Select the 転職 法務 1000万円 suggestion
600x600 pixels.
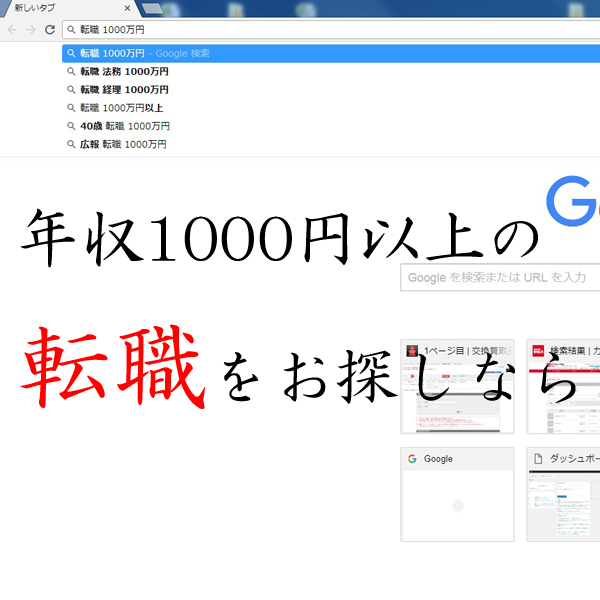(x=124, y=72)
